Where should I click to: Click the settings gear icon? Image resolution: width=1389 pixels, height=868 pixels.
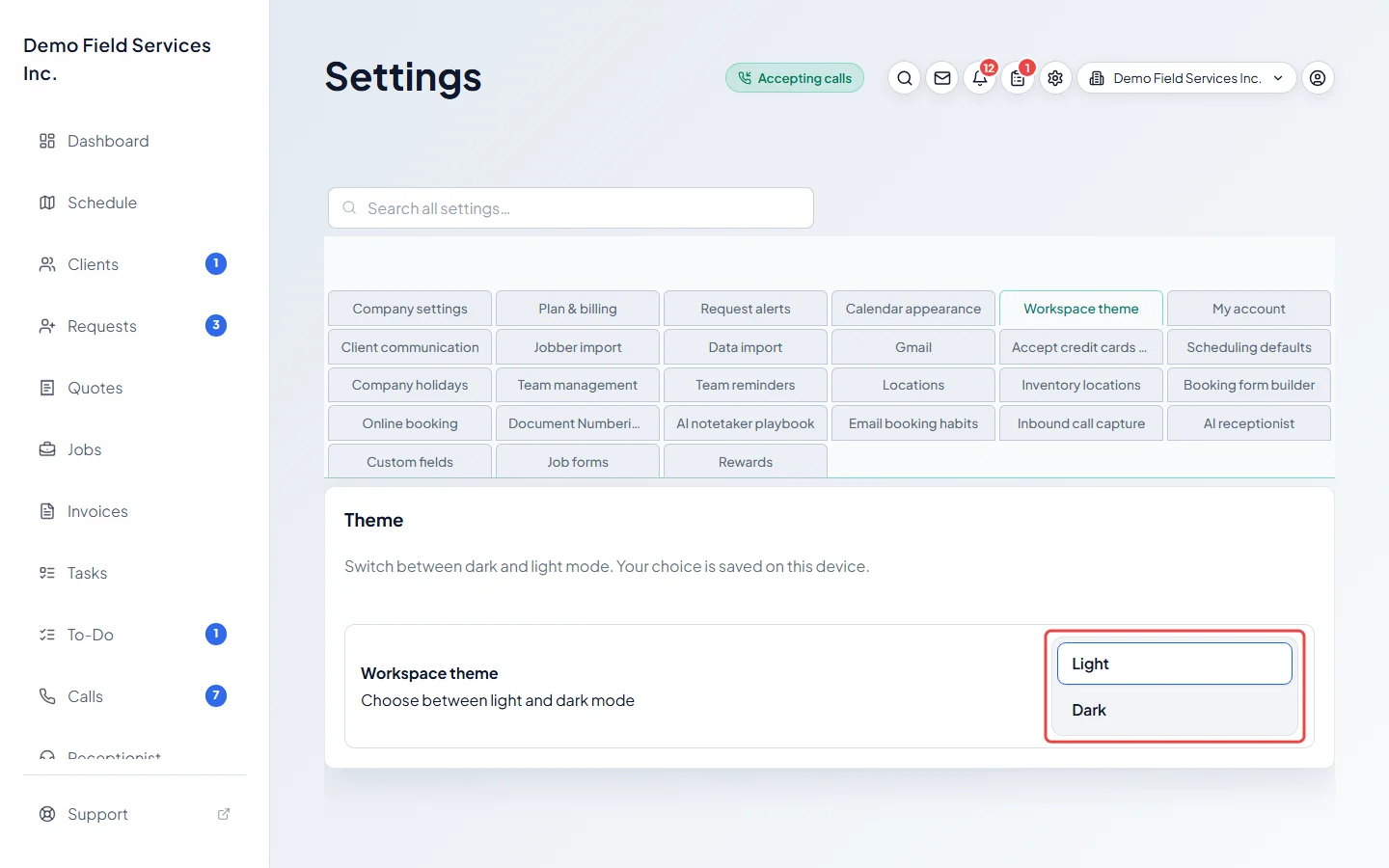pyautogui.click(x=1055, y=78)
